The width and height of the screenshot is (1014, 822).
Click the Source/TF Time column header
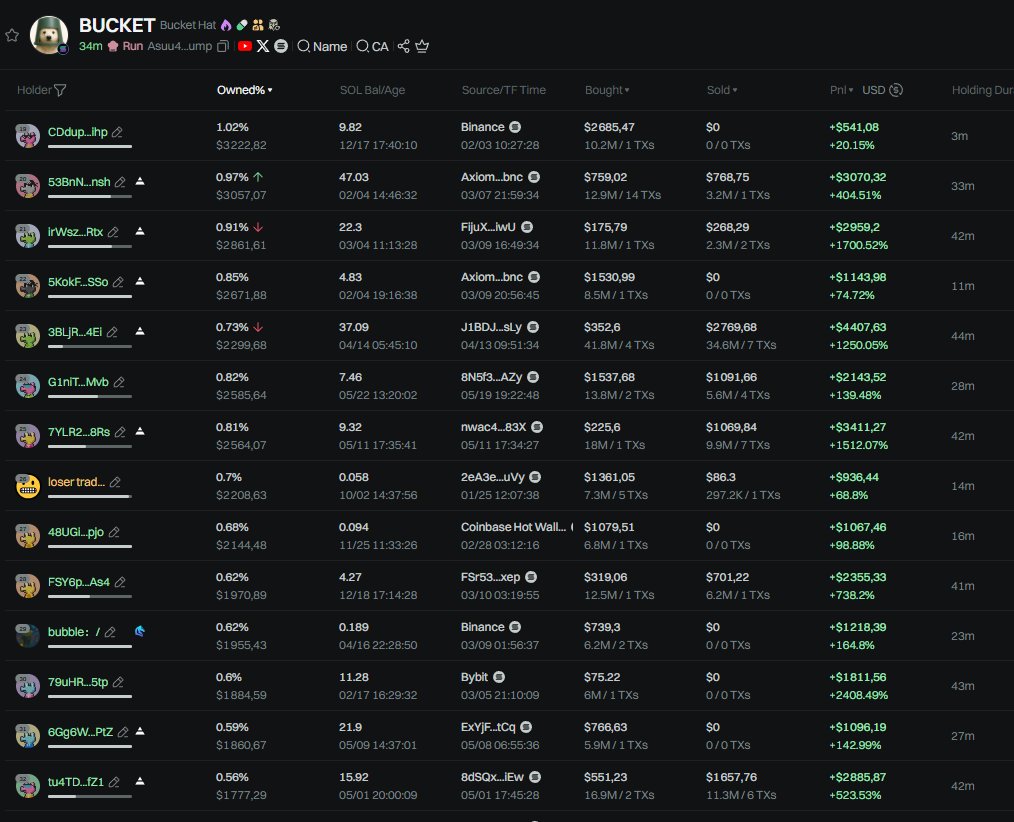(x=504, y=90)
